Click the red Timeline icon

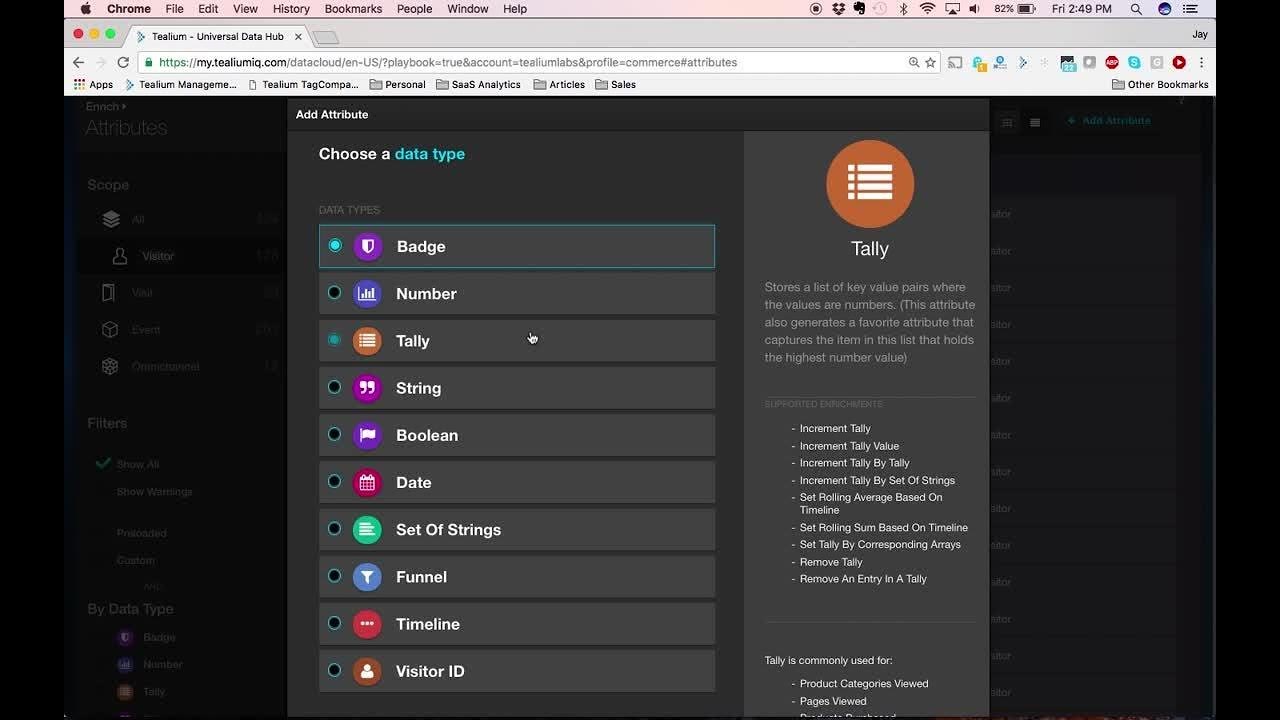[368, 624]
